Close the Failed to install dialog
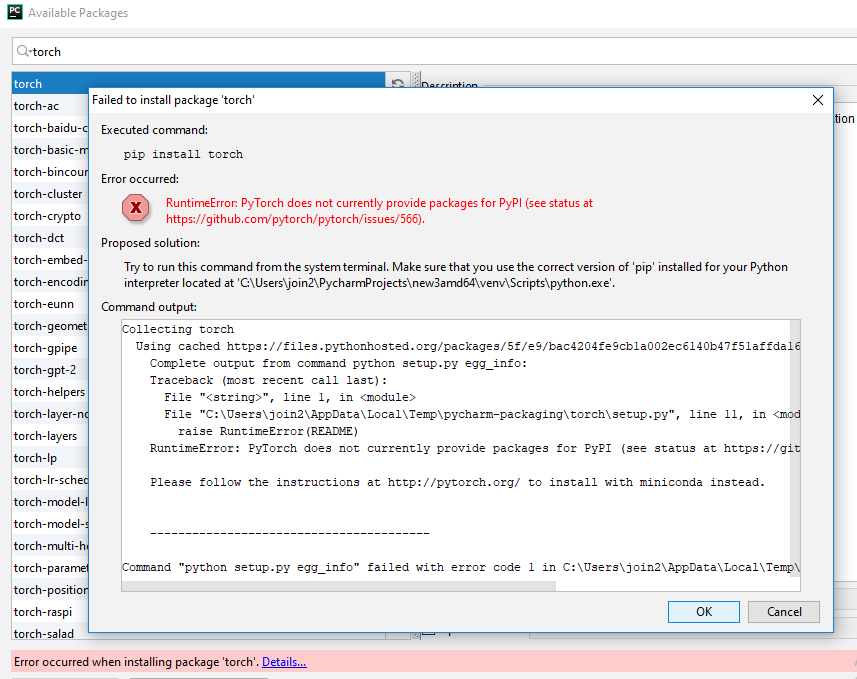 pos(818,100)
